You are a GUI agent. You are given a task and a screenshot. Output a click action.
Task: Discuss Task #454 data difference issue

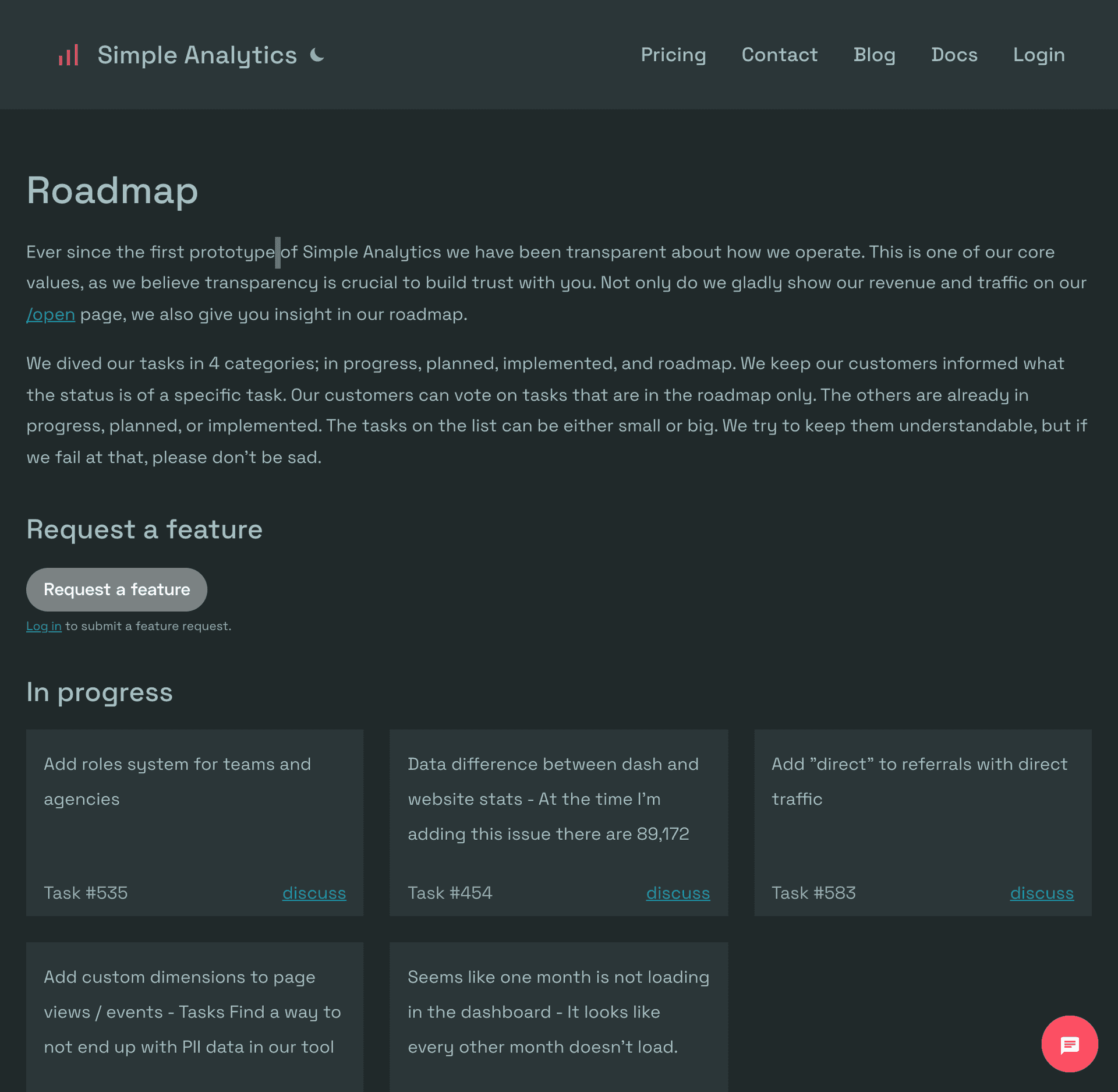(678, 892)
